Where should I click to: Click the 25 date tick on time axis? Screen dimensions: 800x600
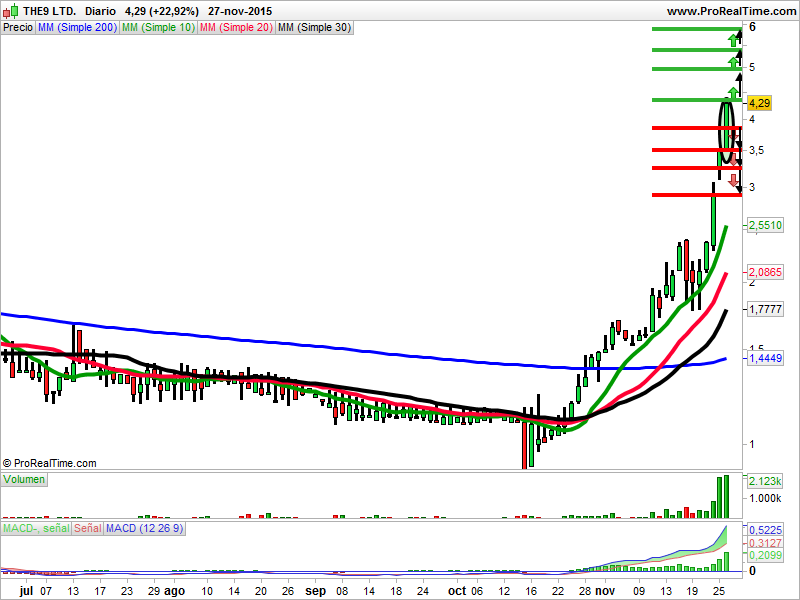[719, 591]
